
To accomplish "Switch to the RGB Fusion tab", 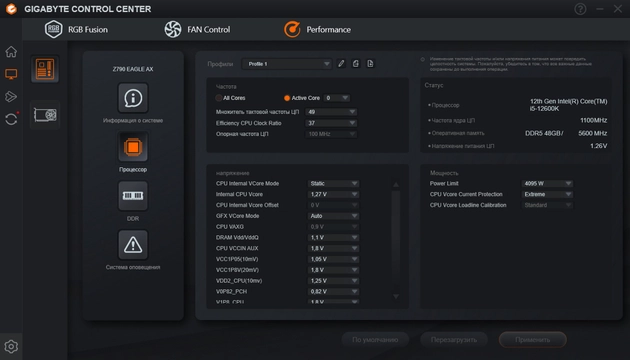I will pyautogui.click(x=76, y=29).
